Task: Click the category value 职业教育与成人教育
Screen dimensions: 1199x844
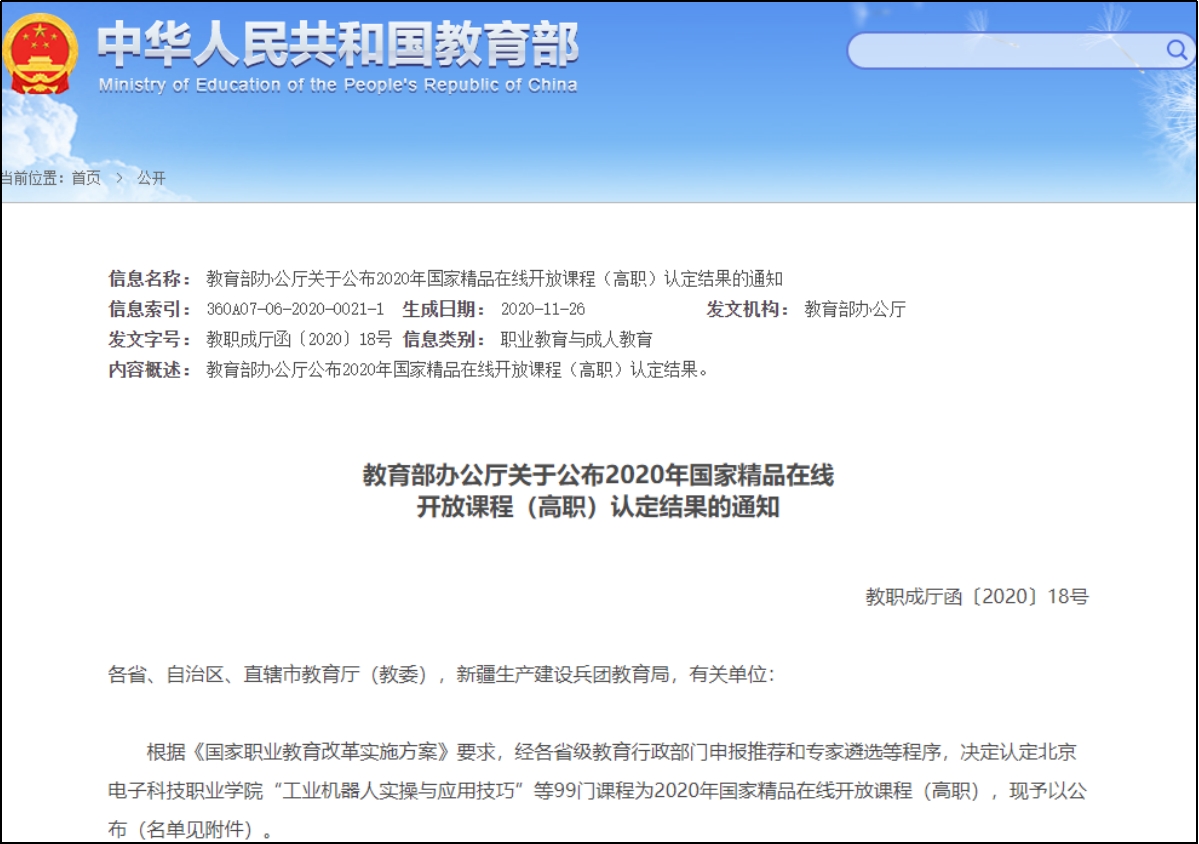Action: pos(576,339)
